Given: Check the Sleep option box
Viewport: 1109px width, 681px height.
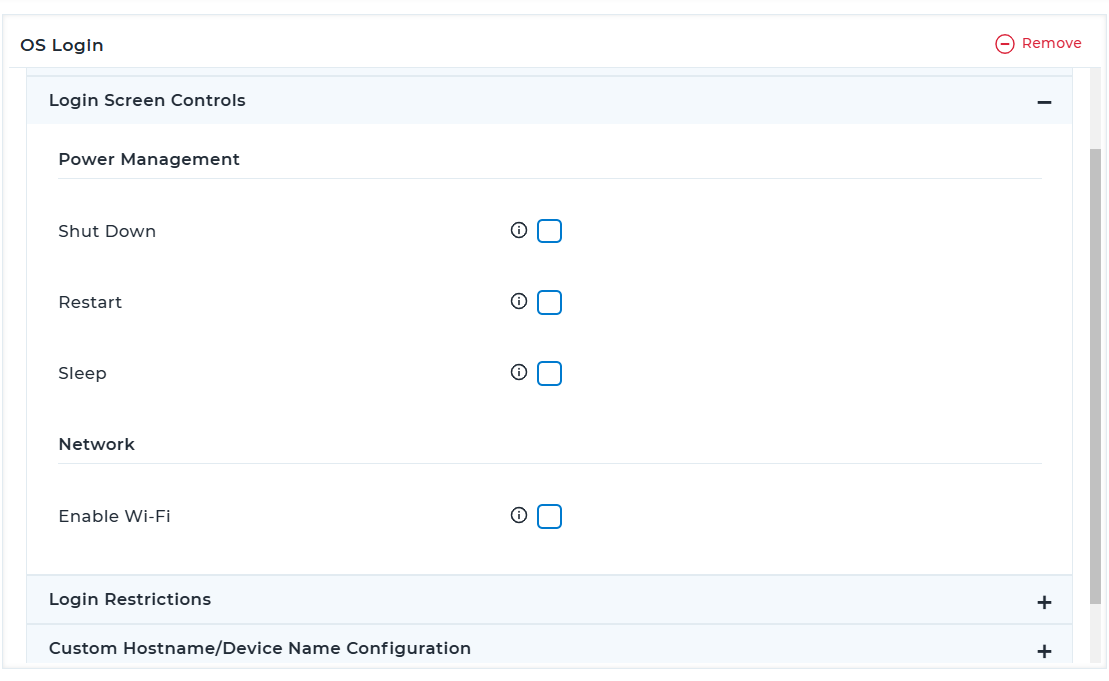Looking at the screenshot, I should pyautogui.click(x=549, y=373).
